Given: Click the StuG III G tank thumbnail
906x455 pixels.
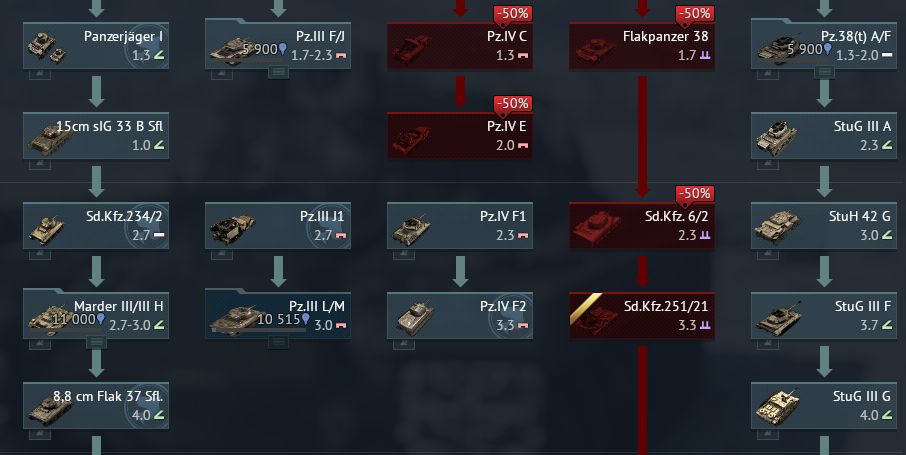Looking at the screenshot, I should (x=777, y=407).
